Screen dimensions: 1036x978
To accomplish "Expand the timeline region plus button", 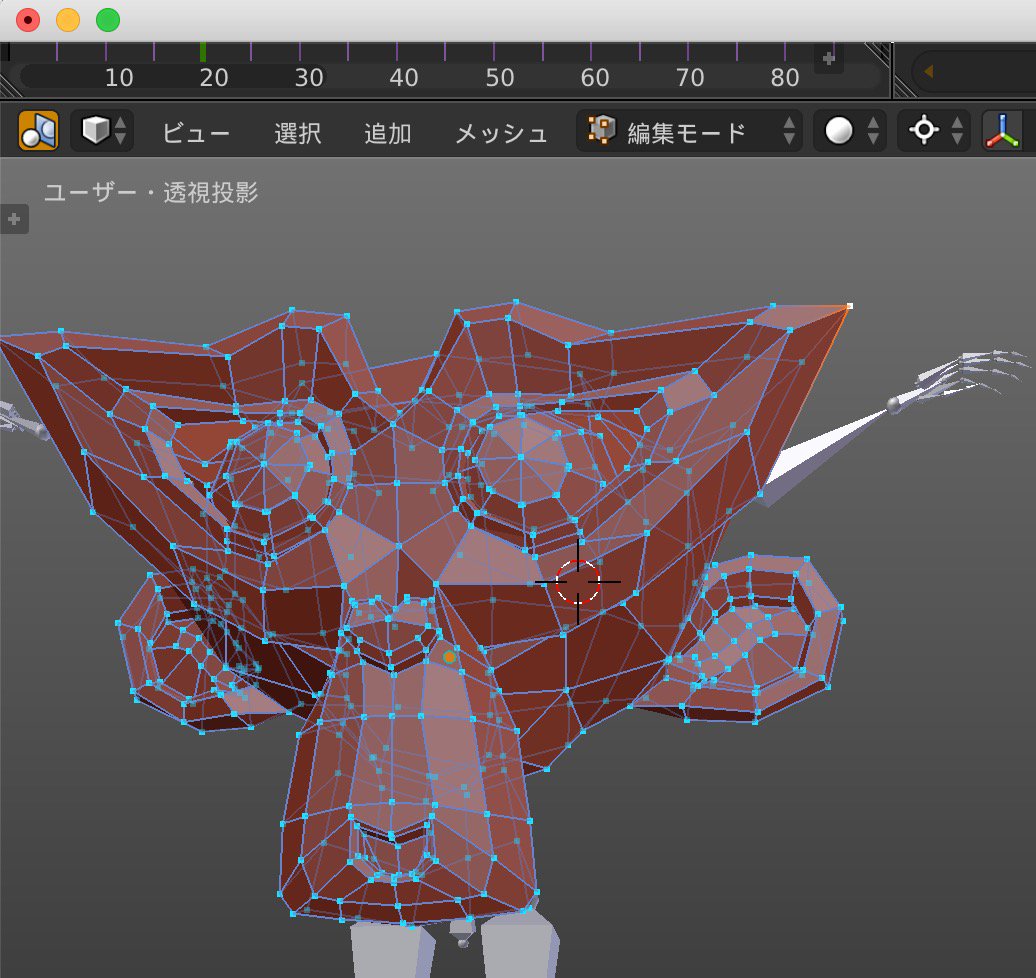I will click(x=829, y=59).
